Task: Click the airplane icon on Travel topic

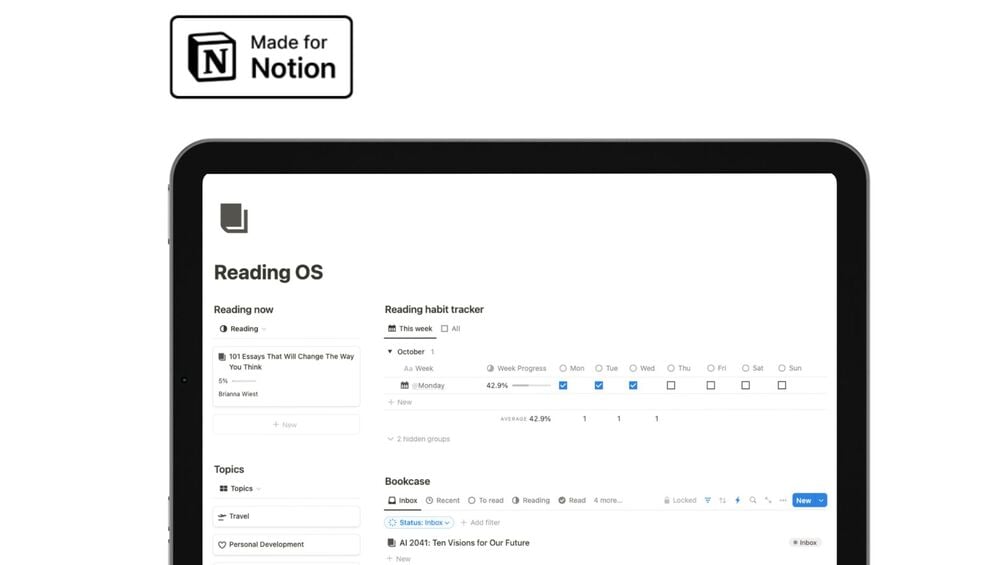Action: [x=222, y=516]
